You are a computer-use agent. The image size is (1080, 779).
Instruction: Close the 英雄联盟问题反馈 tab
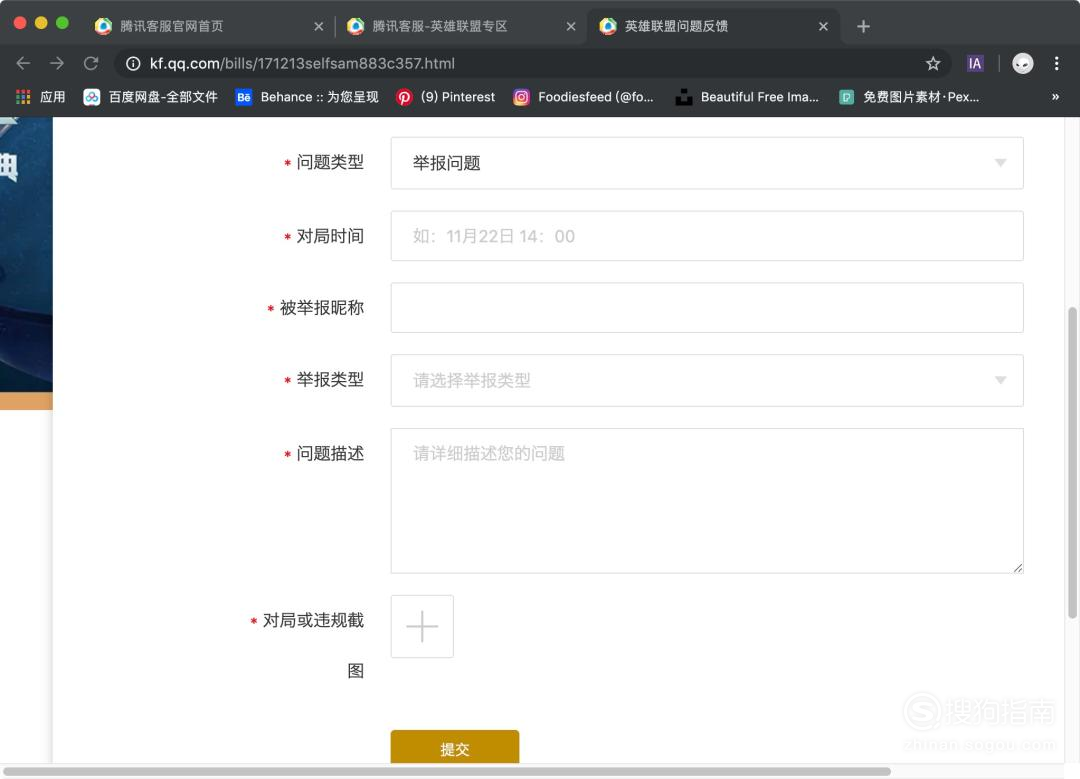click(823, 26)
